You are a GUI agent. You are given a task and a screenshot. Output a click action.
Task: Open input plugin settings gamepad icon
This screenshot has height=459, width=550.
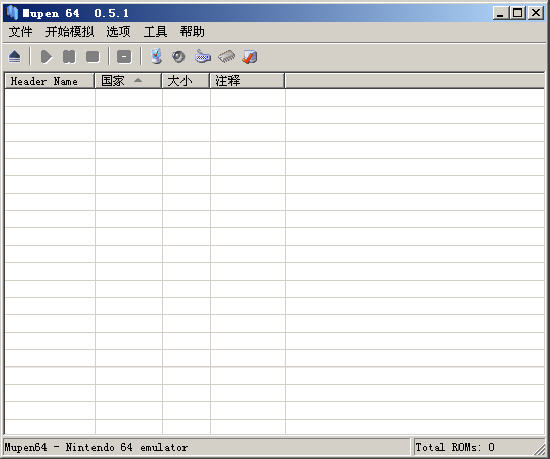203,56
